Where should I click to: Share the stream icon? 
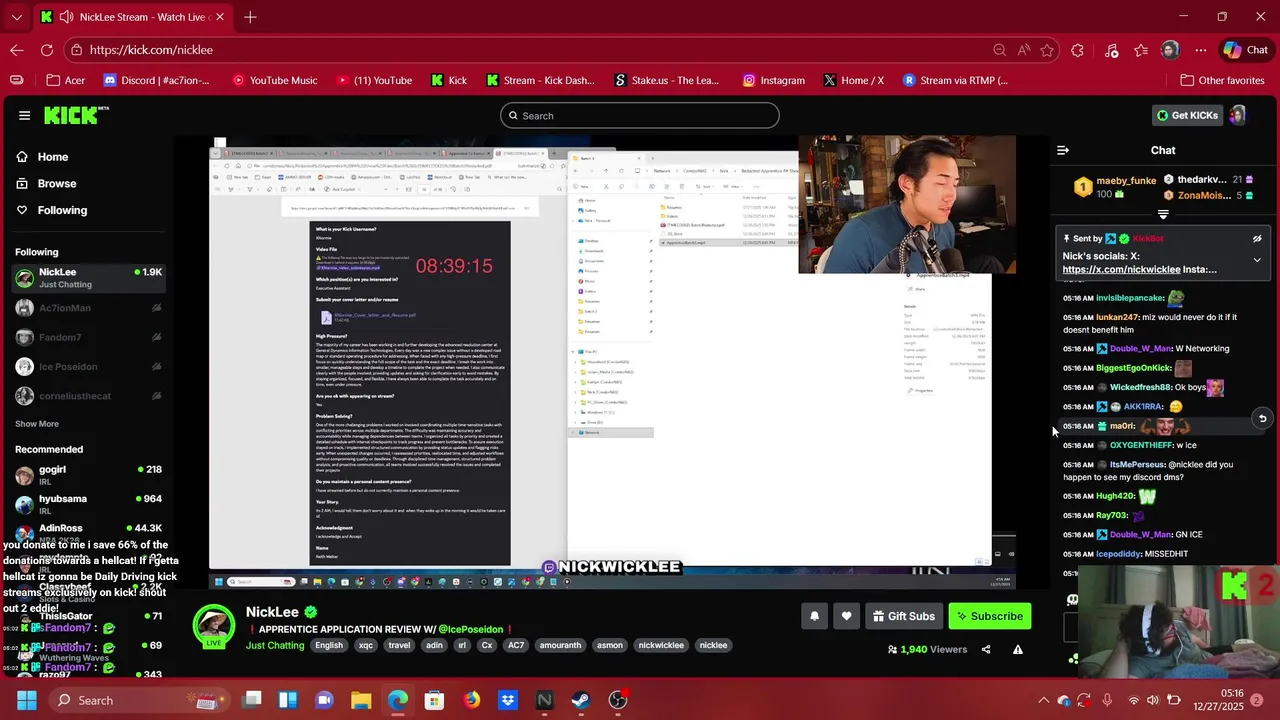986,649
